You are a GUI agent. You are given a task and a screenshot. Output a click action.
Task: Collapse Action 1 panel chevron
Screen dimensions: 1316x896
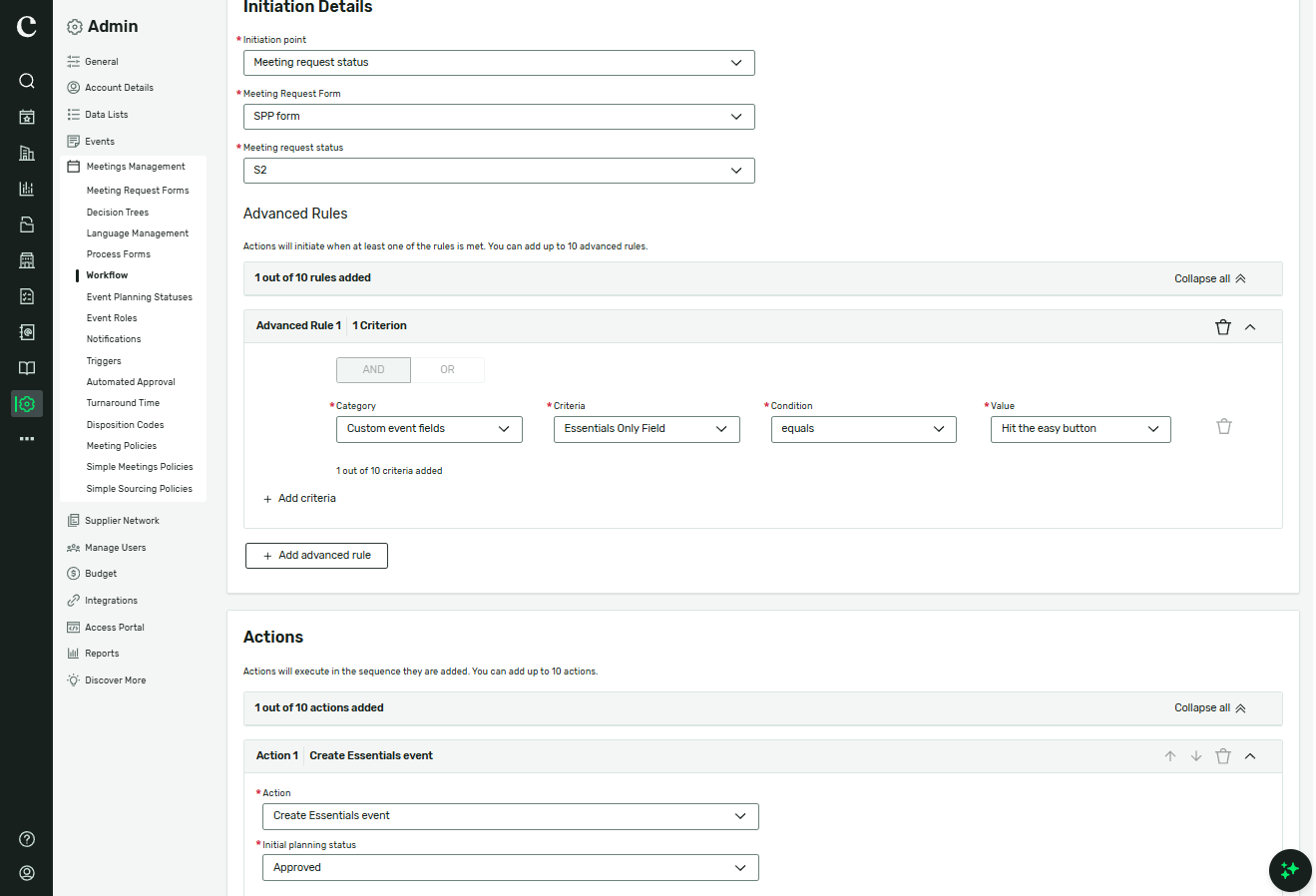tap(1250, 756)
